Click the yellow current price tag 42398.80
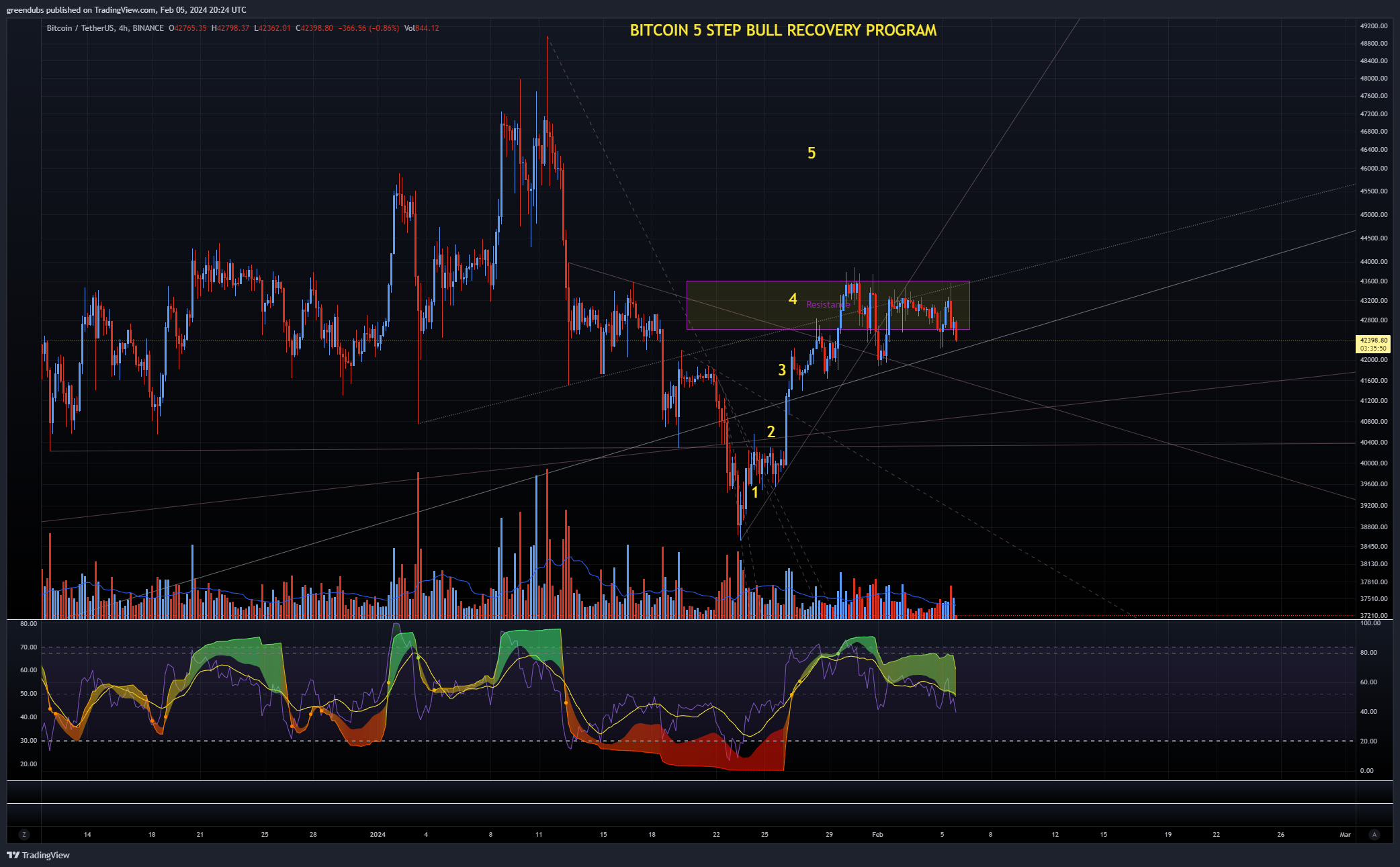 tap(1374, 340)
